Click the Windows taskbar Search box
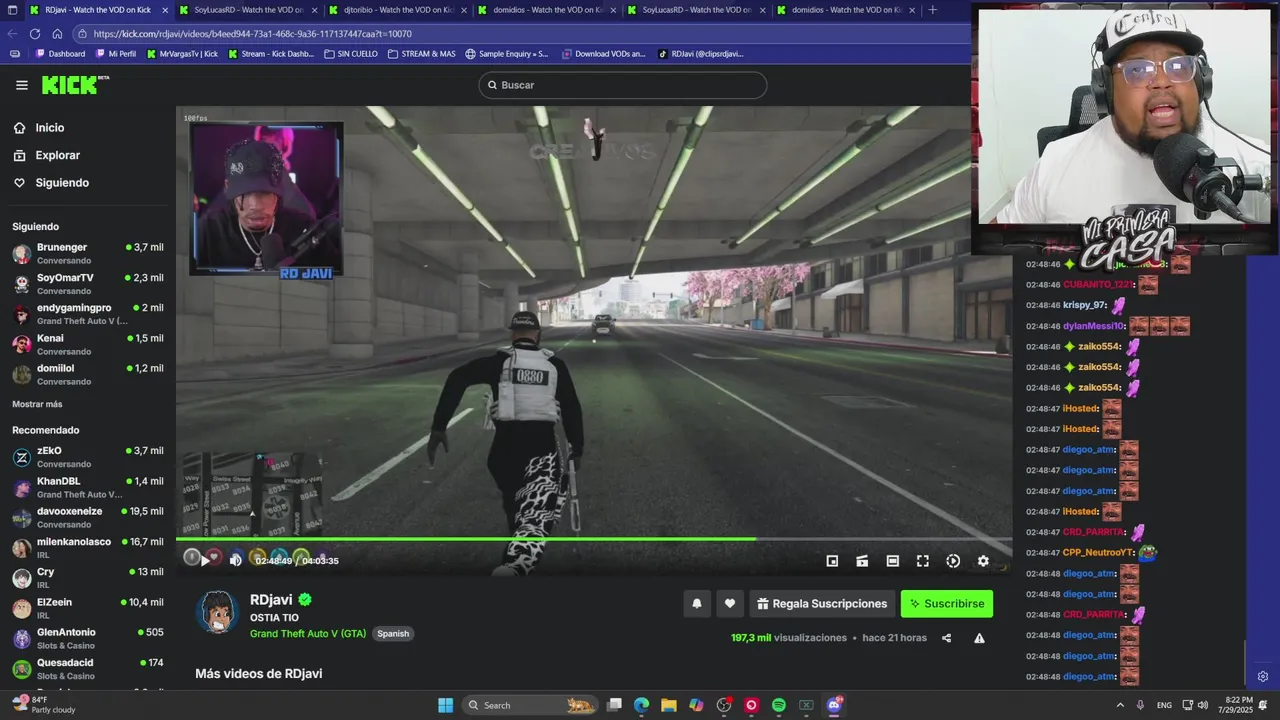Image resolution: width=1280 pixels, height=720 pixels. [529, 705]
